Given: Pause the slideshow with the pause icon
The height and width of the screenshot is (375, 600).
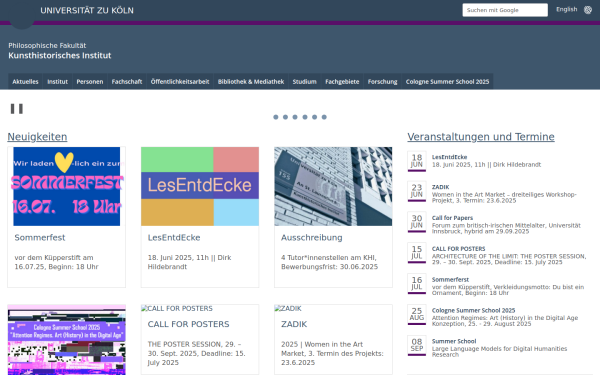Looking at the screenshot, I should pos(16,109).
